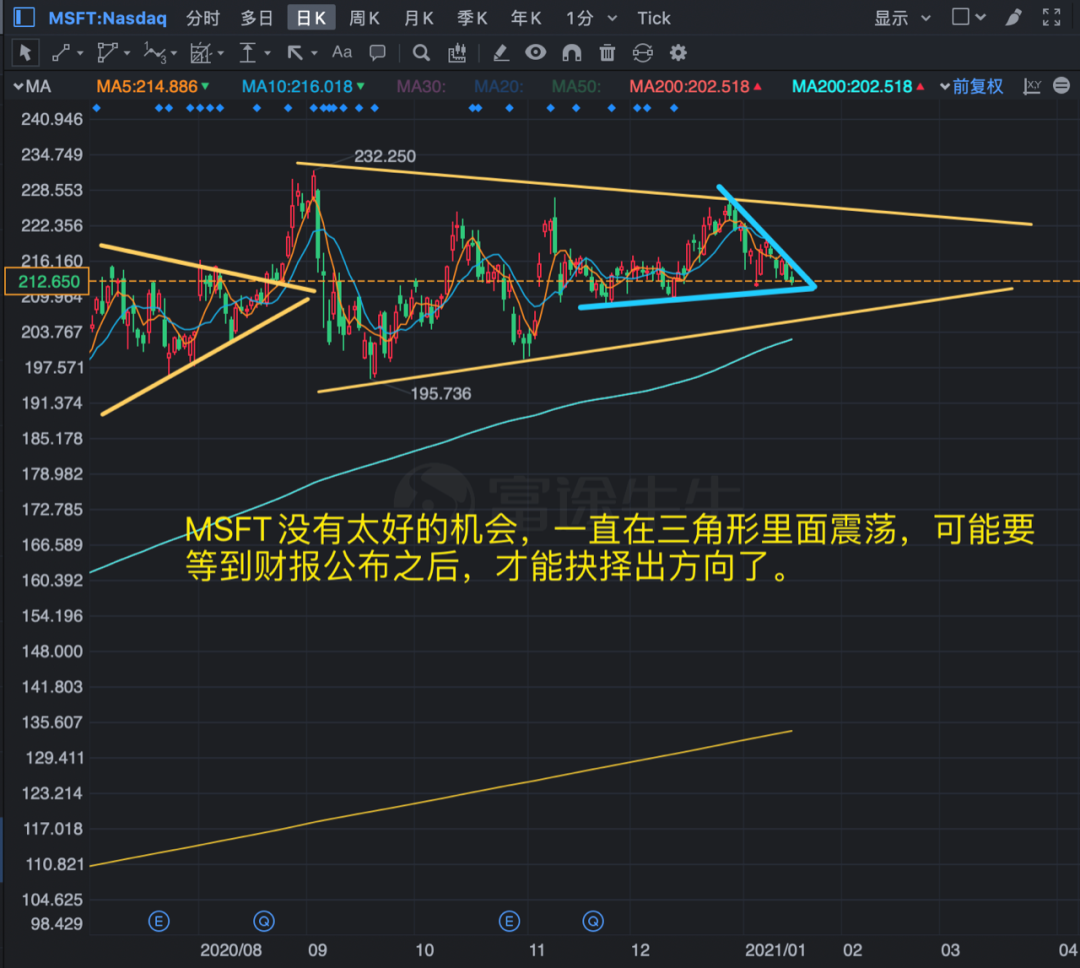Click the sync drawings icon
This screenshot has width=1080, height=968.
tap(643, 53)
